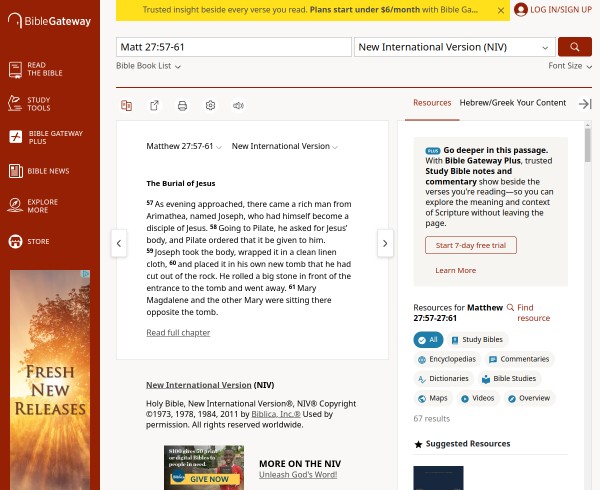Click Start 7-day free trial button
This screenshot has width=600, height=490.
pos(471,245)
